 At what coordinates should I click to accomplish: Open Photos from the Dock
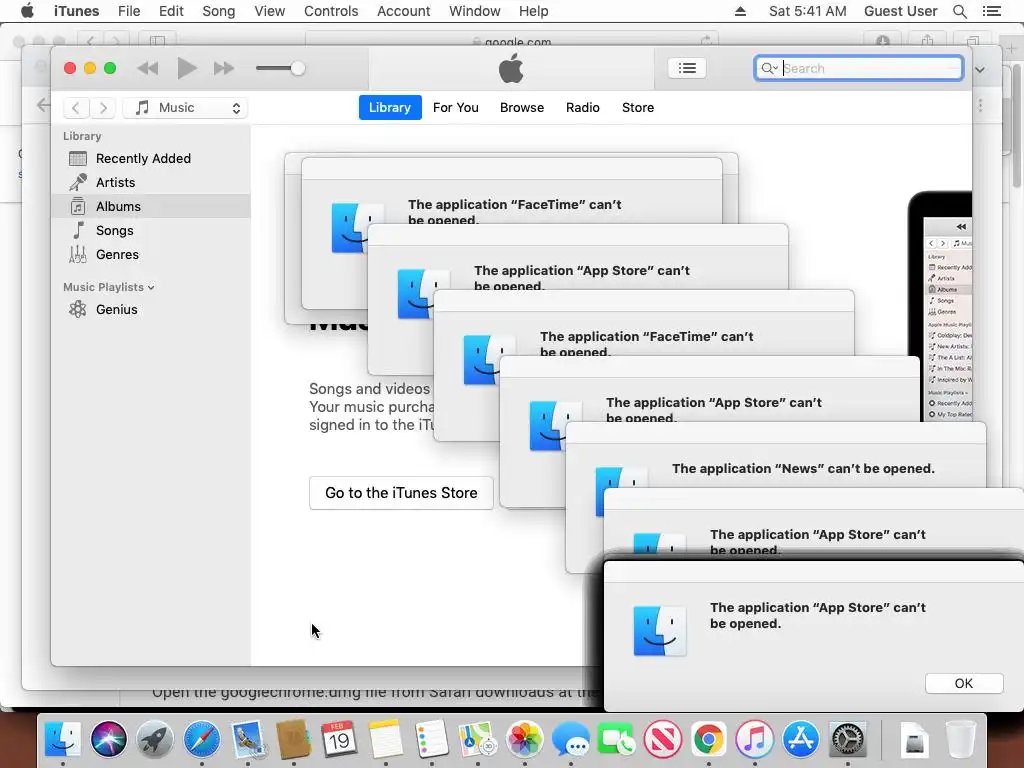(524, 739)
